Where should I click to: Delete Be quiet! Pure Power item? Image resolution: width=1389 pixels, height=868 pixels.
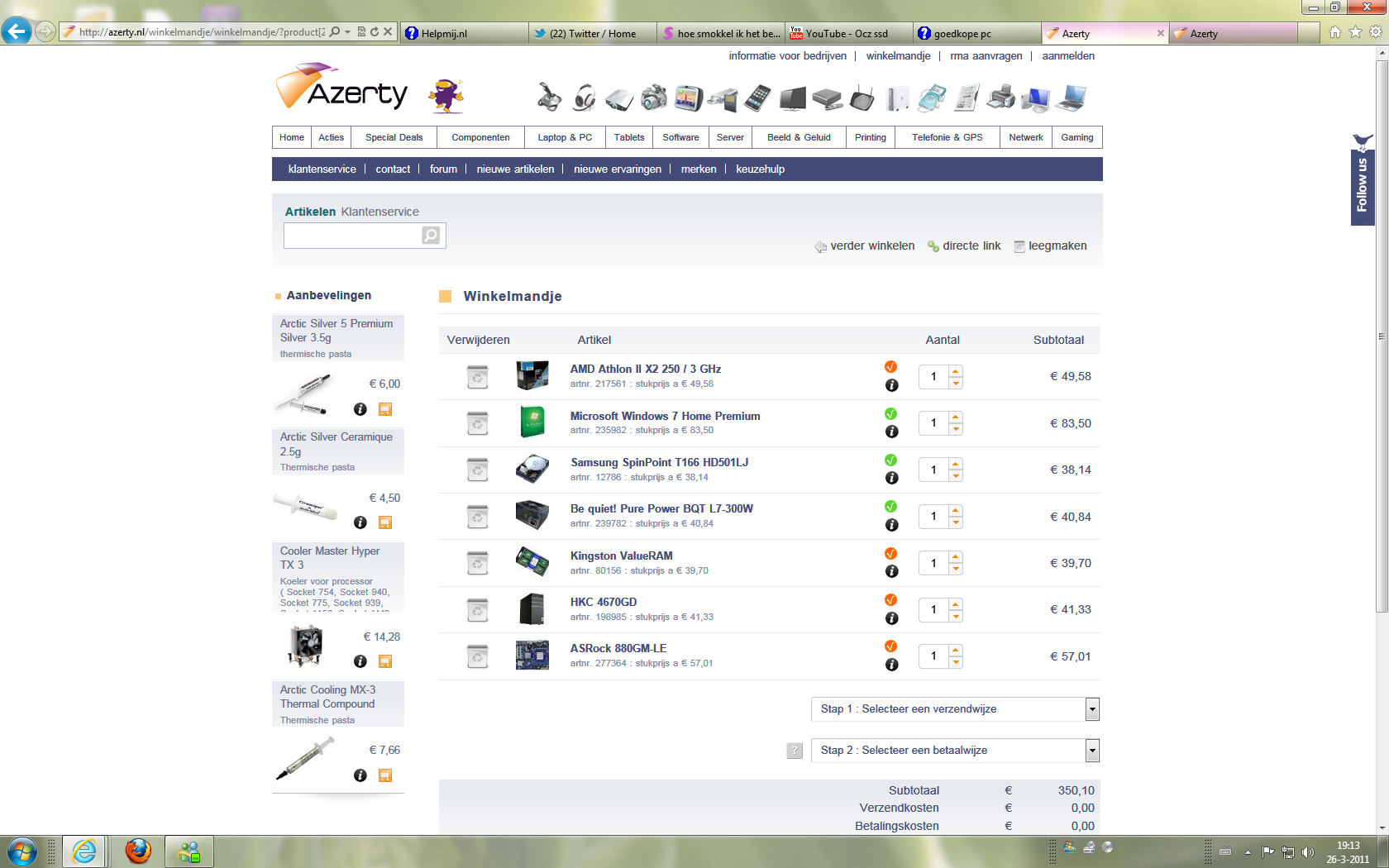click(x=477, y=517)
